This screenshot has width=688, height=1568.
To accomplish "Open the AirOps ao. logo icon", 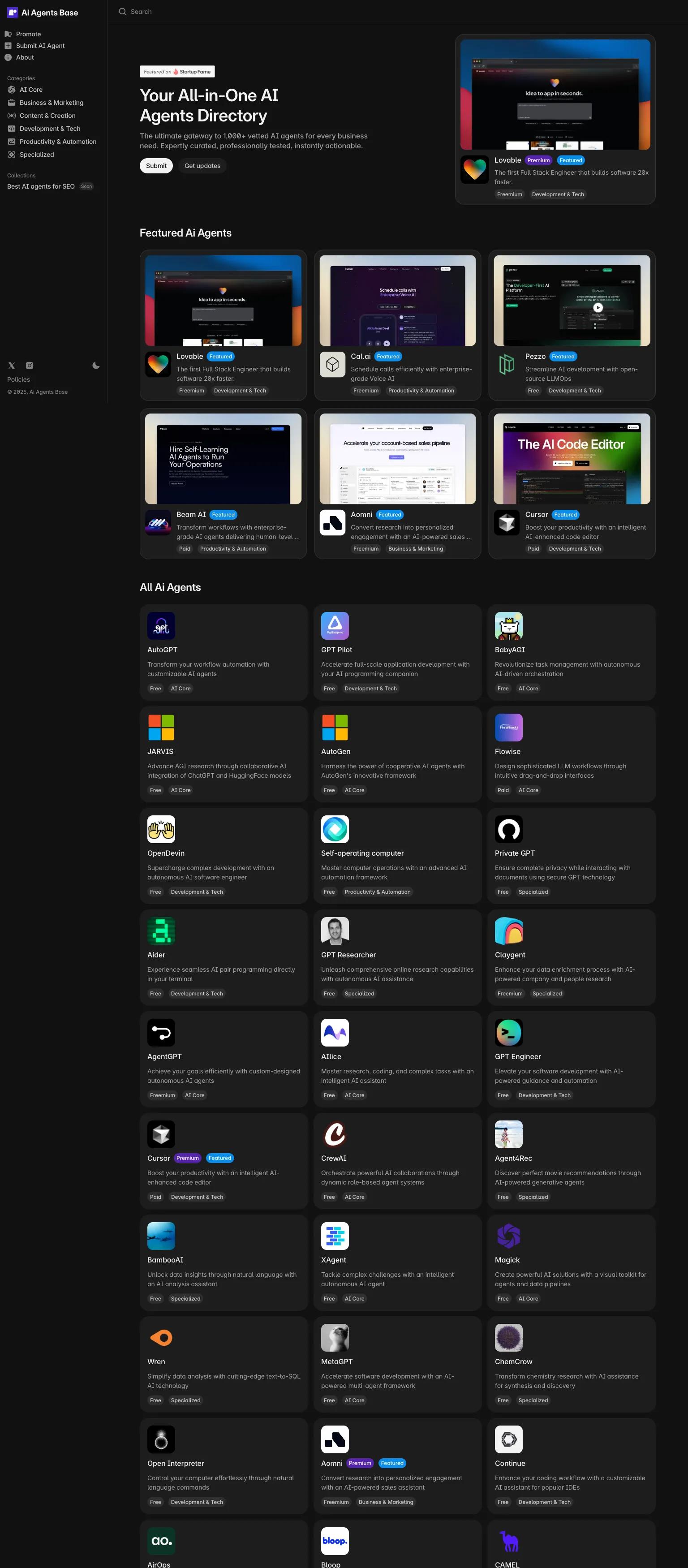I will (161, 1541).
